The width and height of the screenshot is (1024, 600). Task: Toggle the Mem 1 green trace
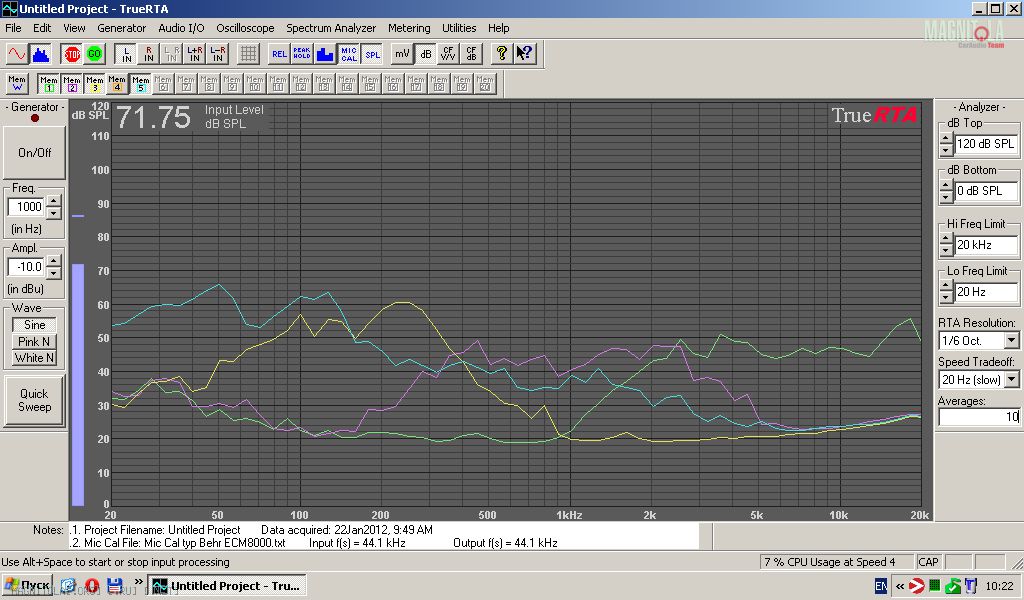[x=49, y=83]
